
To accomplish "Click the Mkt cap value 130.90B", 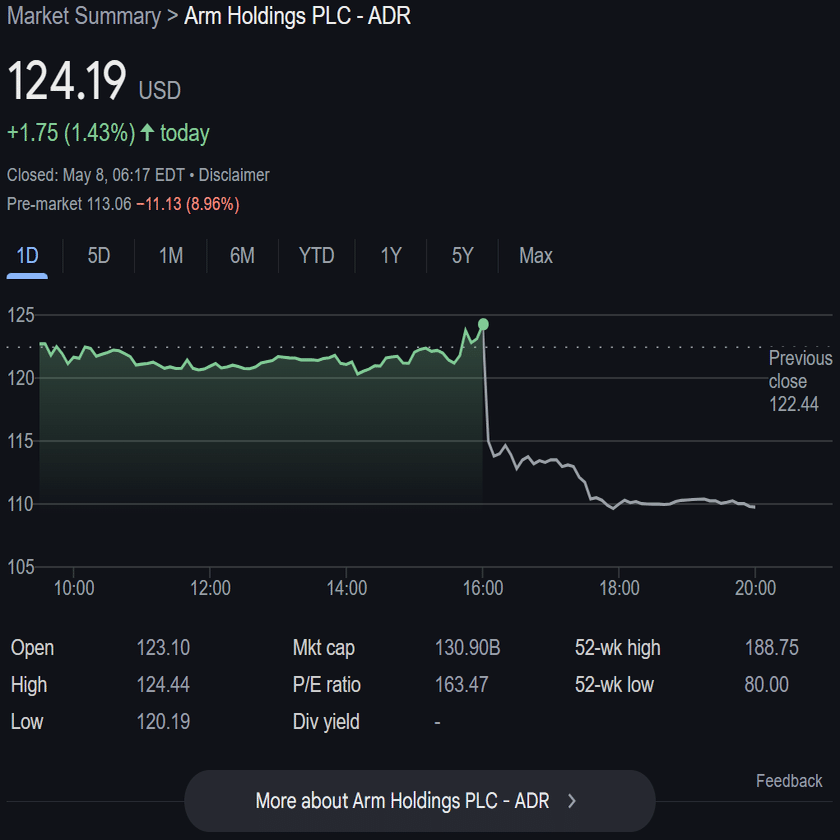I will 465,648.
